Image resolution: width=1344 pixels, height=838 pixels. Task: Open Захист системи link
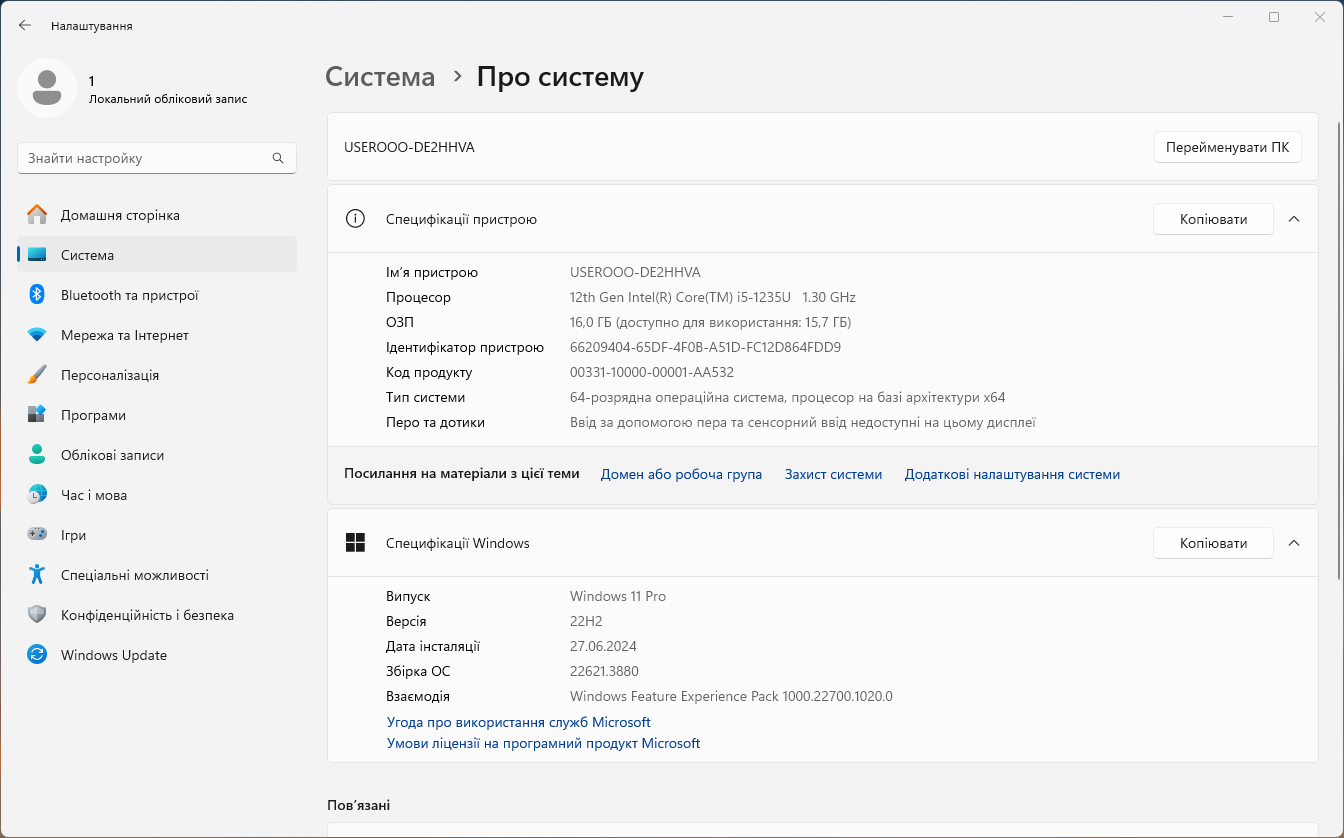(x=833, y=474)
